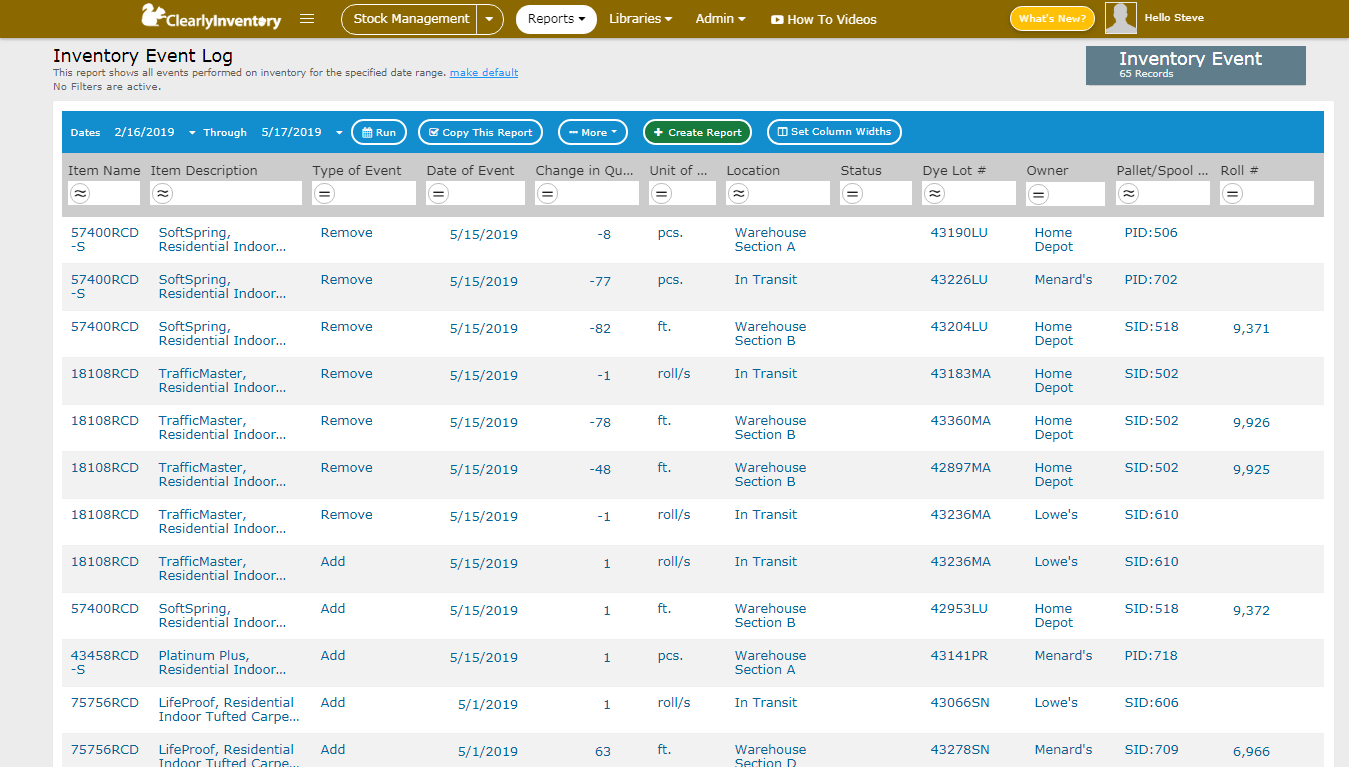Viewport: 1349px width, 767px height.
Task: Click Copy This Report button
Action: click(x=480, y=132)
